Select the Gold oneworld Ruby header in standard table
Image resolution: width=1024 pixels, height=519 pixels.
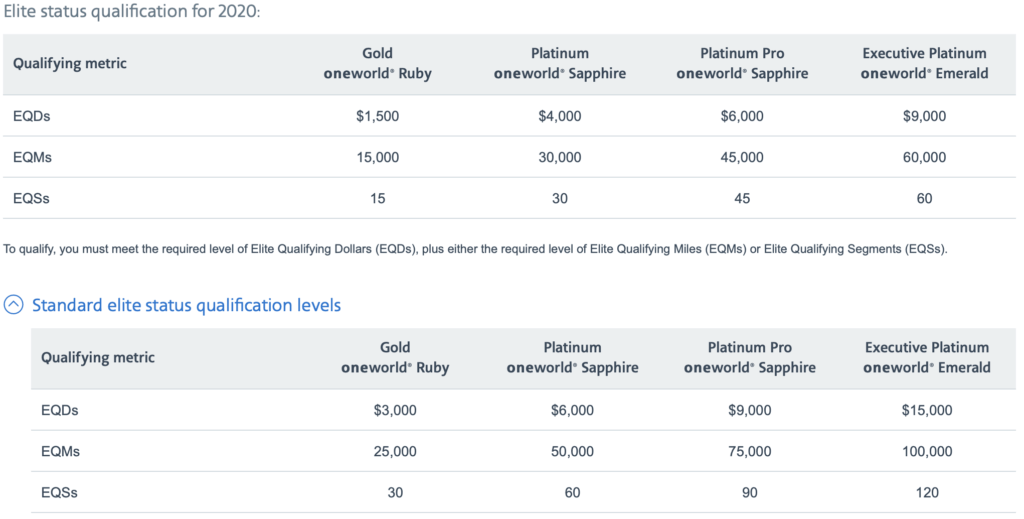pyautogui.click(x=395, y=357)
